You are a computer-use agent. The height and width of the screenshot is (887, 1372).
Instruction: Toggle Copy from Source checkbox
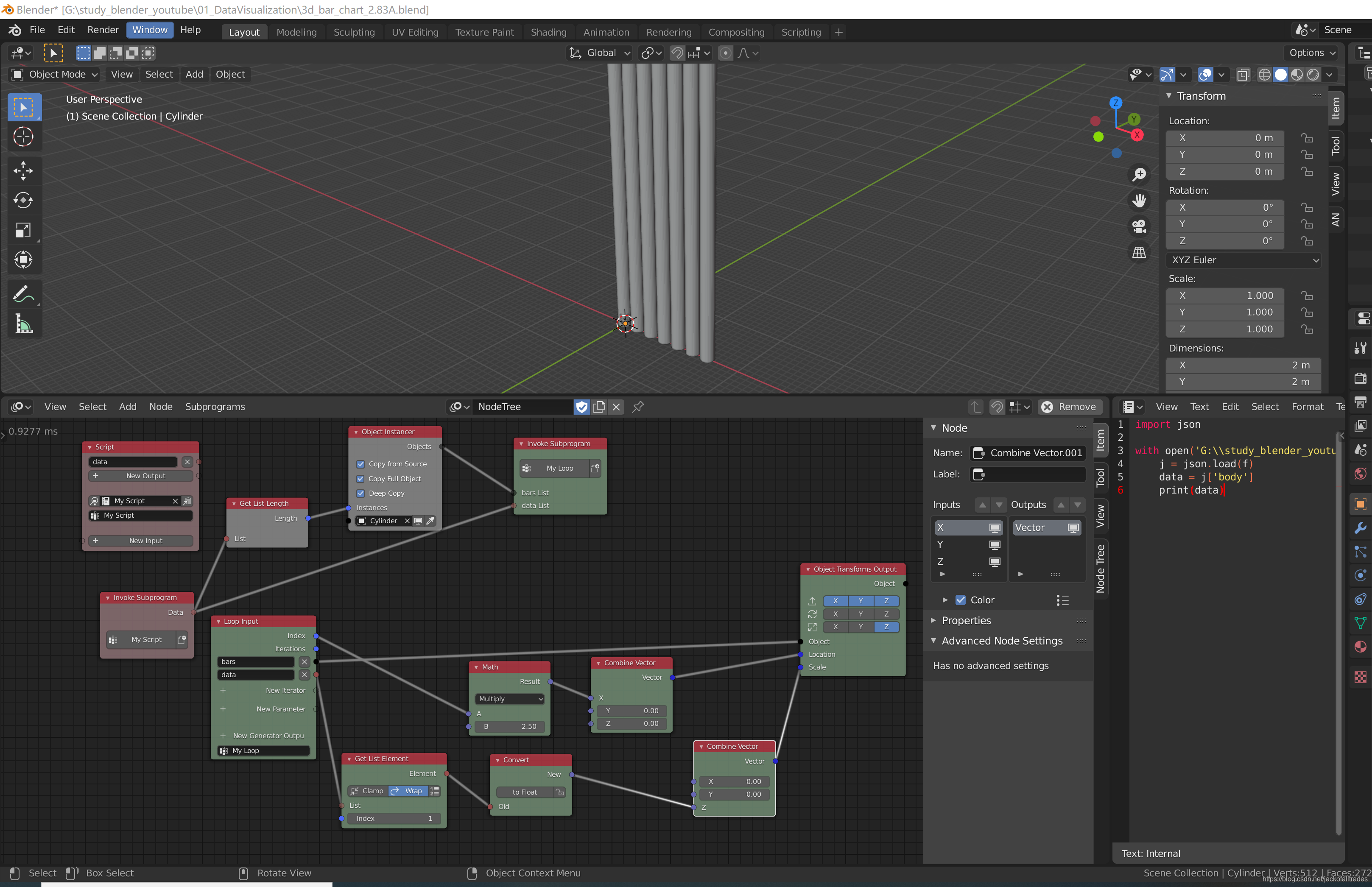tap(360, 464)
